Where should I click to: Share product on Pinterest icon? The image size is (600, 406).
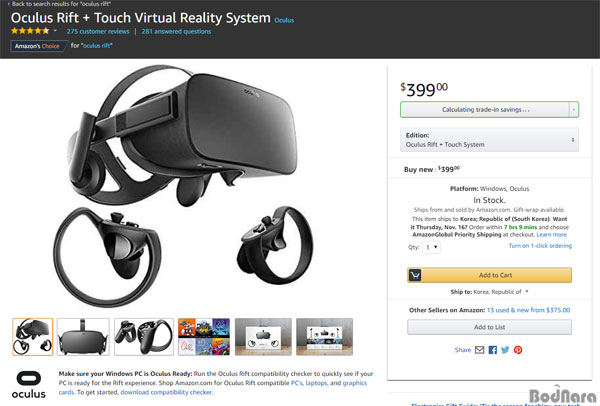pos(518,350)
